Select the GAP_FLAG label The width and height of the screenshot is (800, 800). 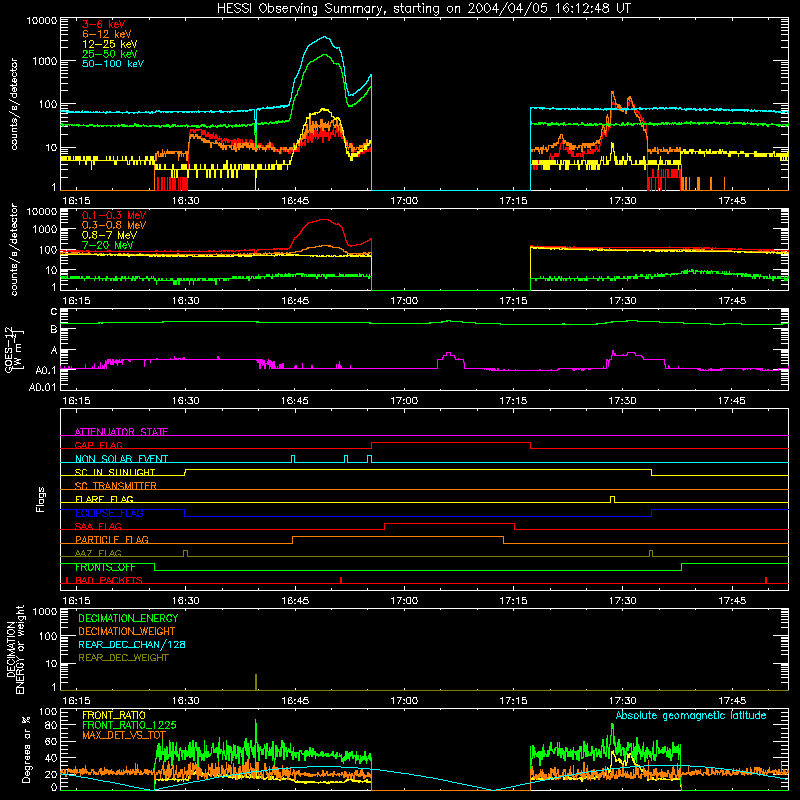pyautogui.click(x=98, y=445)
